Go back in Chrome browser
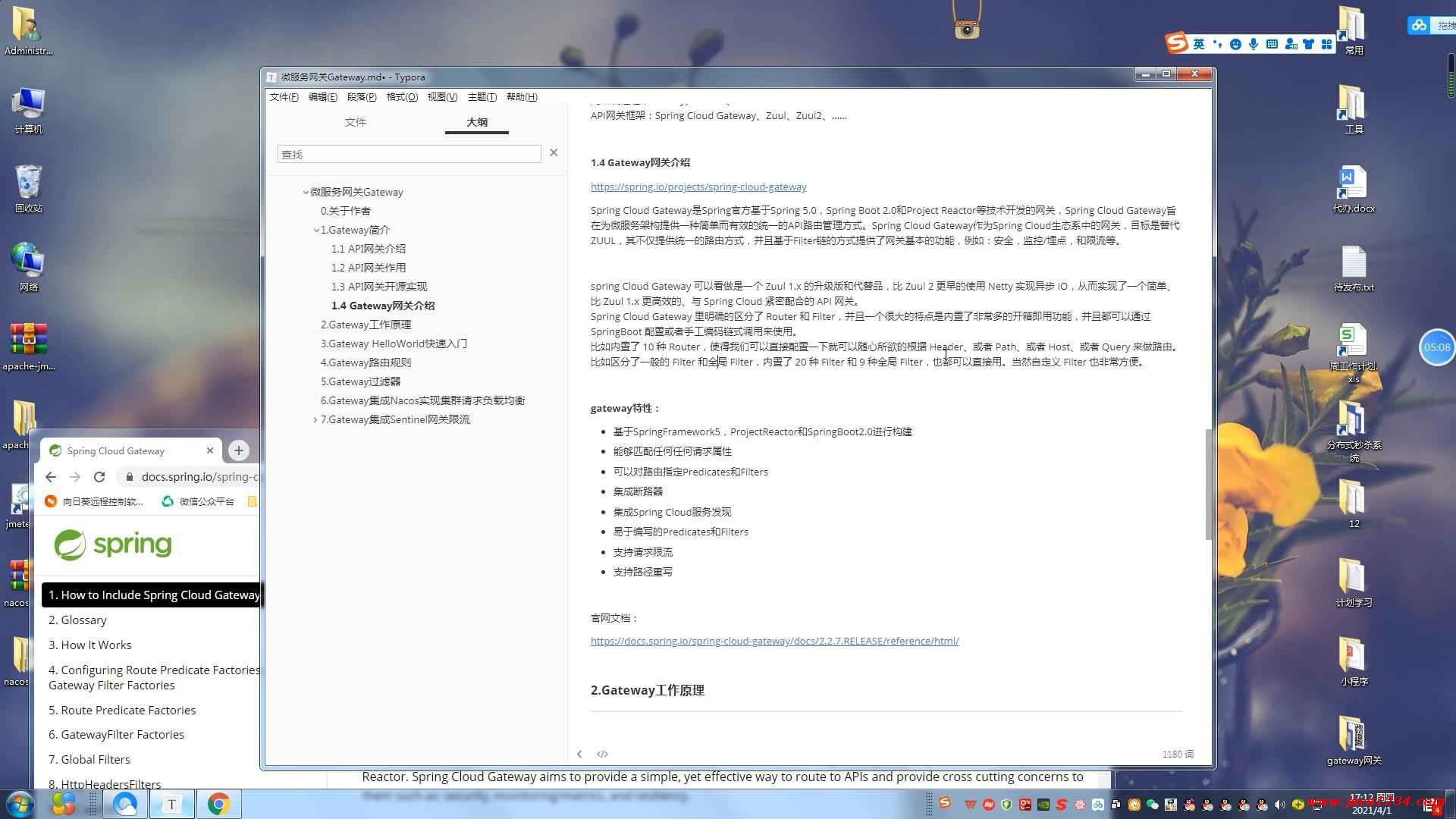Screen dimensions: 1456x819 51,476
